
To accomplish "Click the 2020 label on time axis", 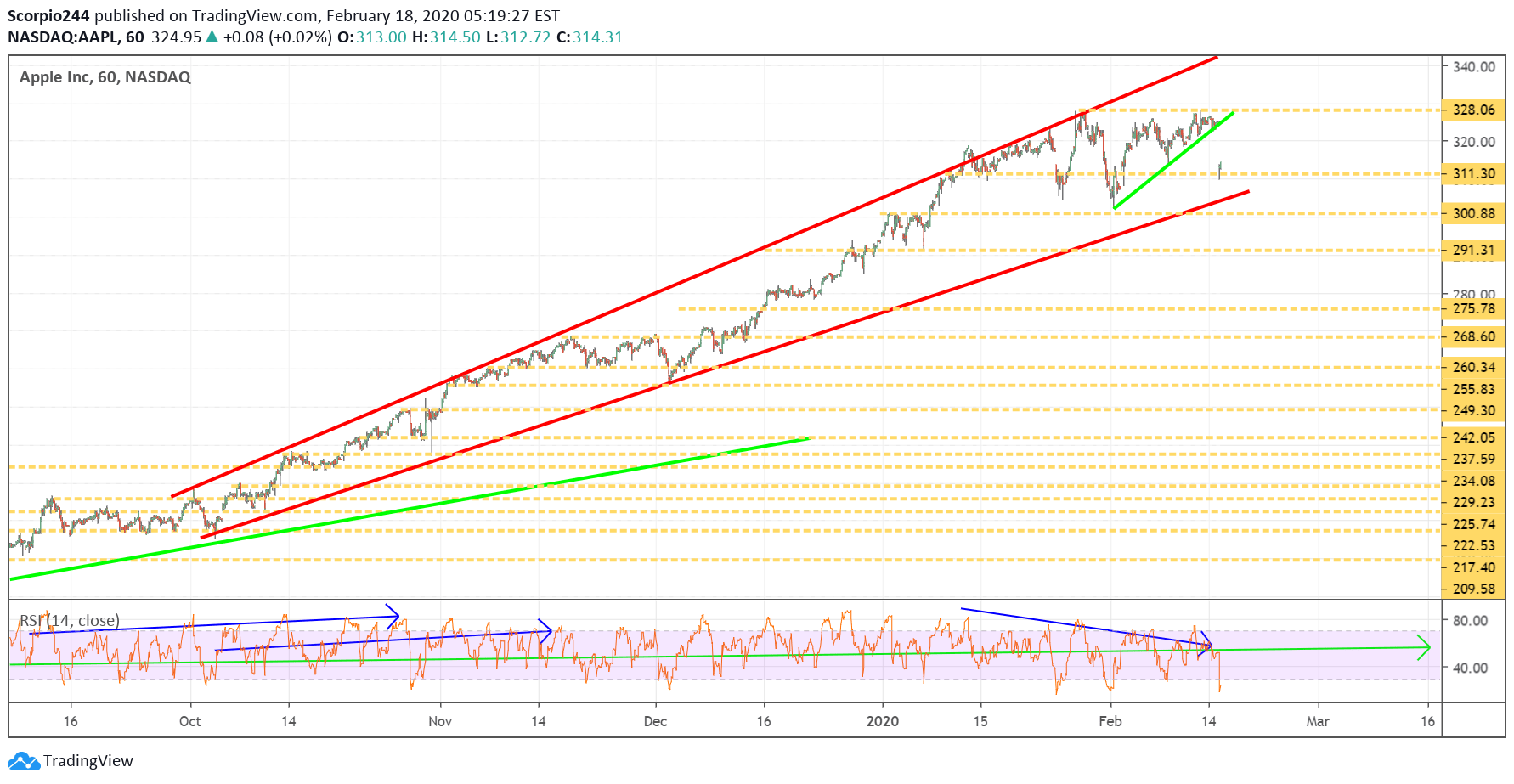I will click(883, 721).
